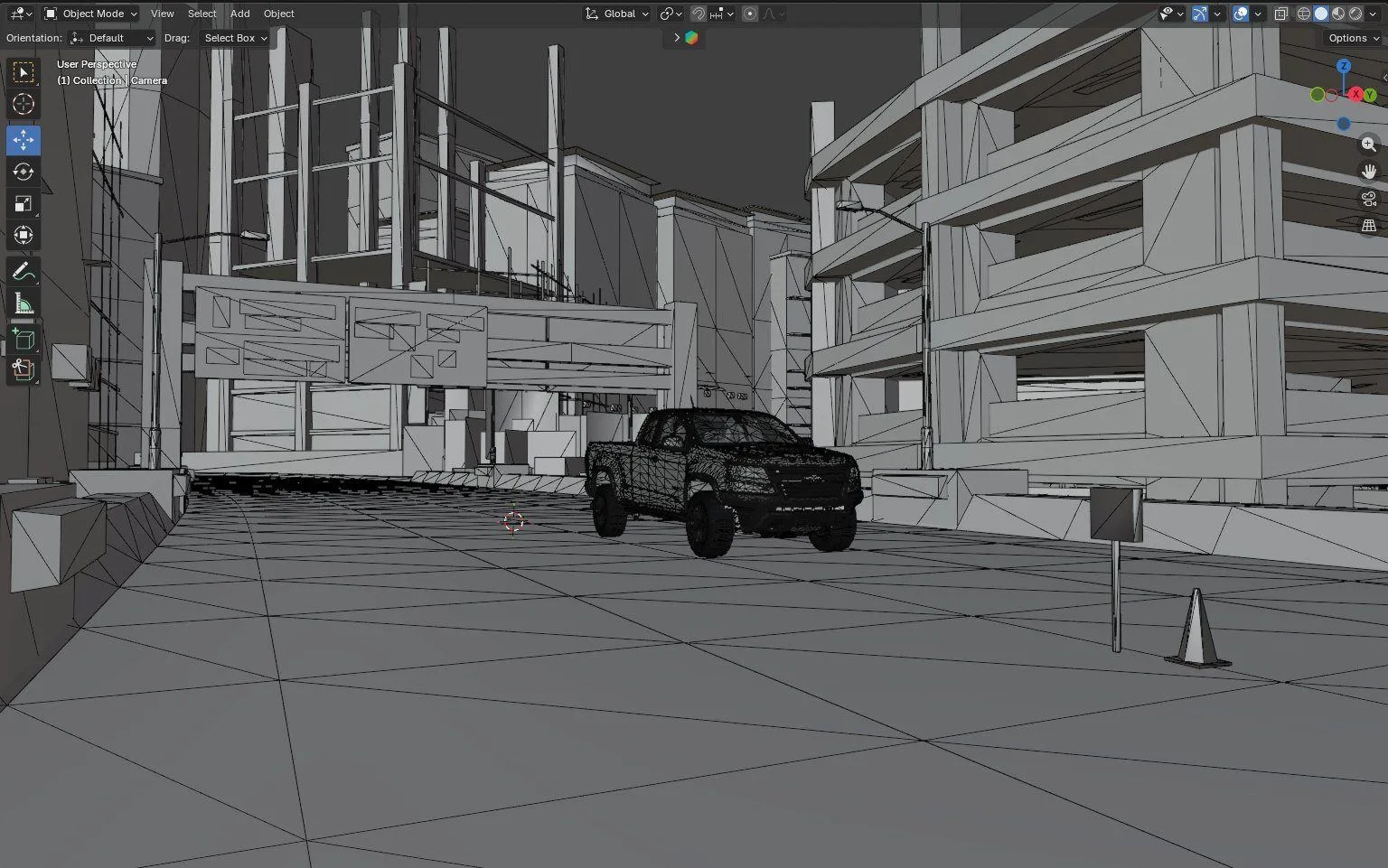This screenshot has height=868, width=1388.
Task: Select the Add Cube tool
Action: [23, 339]
